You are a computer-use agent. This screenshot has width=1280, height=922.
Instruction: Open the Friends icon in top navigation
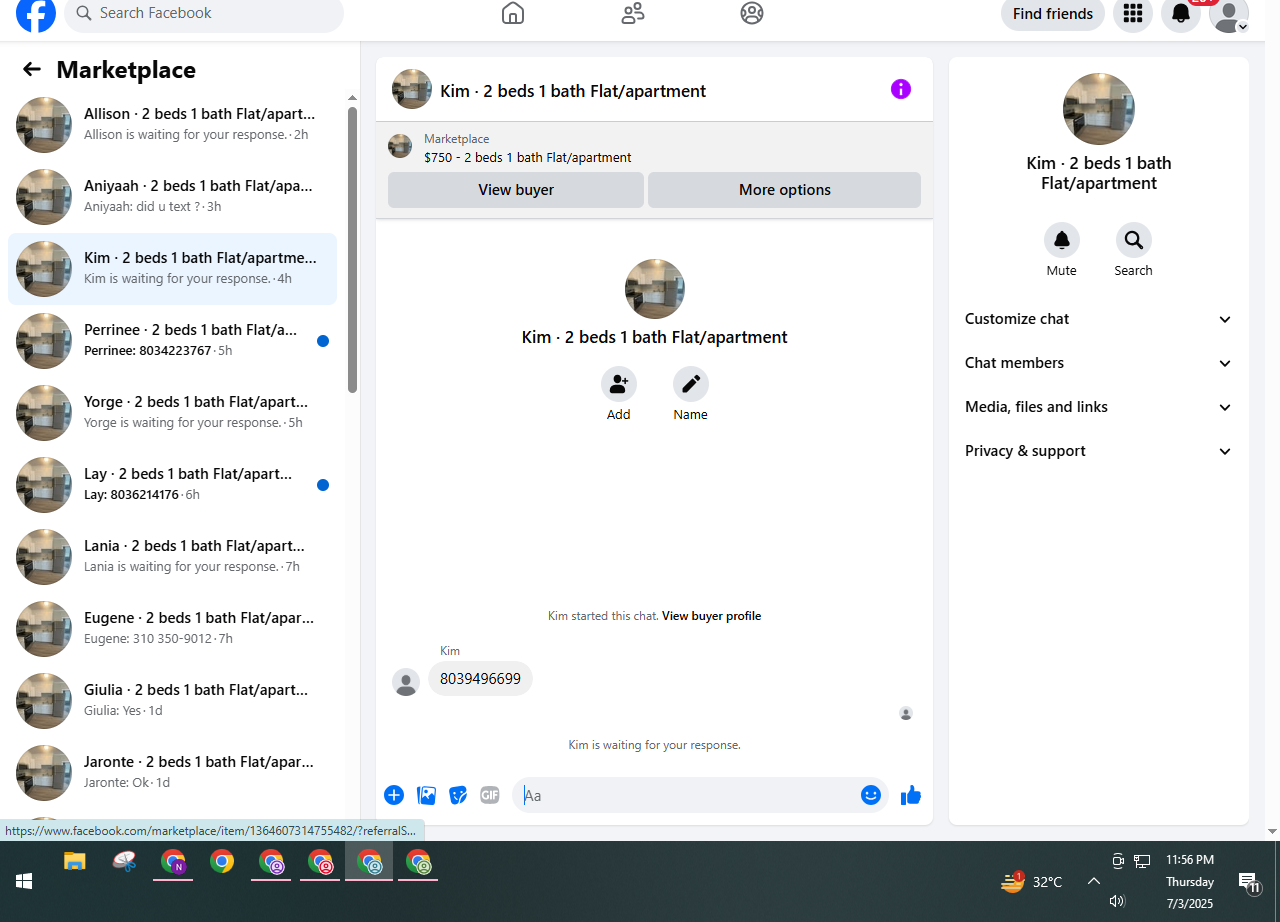[x=633, y=13]
